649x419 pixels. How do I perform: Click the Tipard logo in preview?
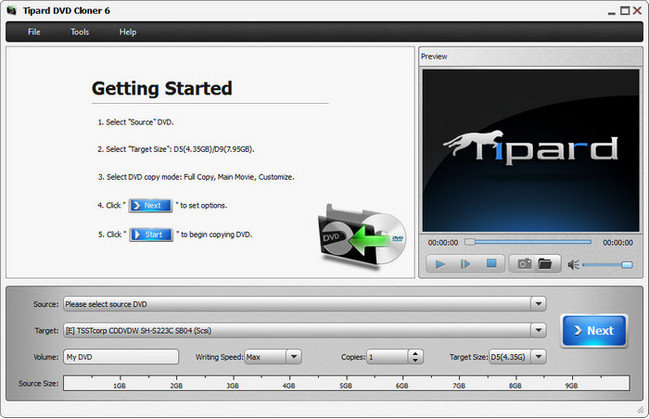tap(531, 149)
